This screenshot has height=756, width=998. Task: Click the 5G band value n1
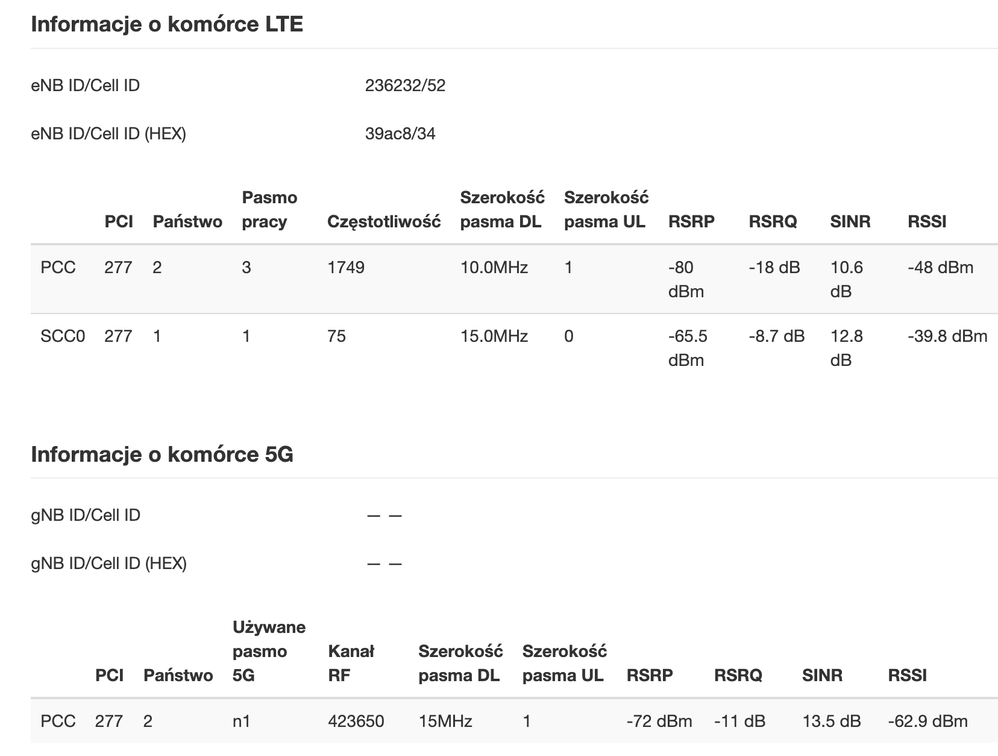(x=241, y=721)
